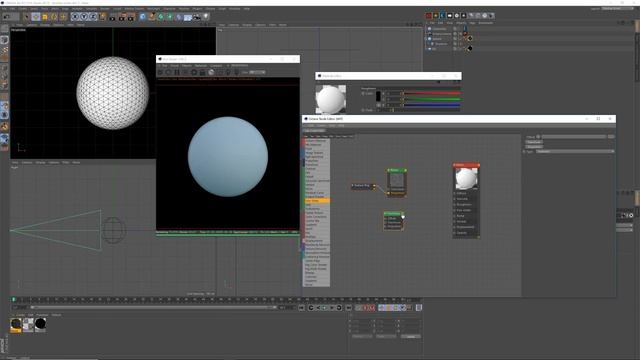Select the orange highlighted entry in node list
Viewport: 640px width, 360px height.
coord(317,201)
